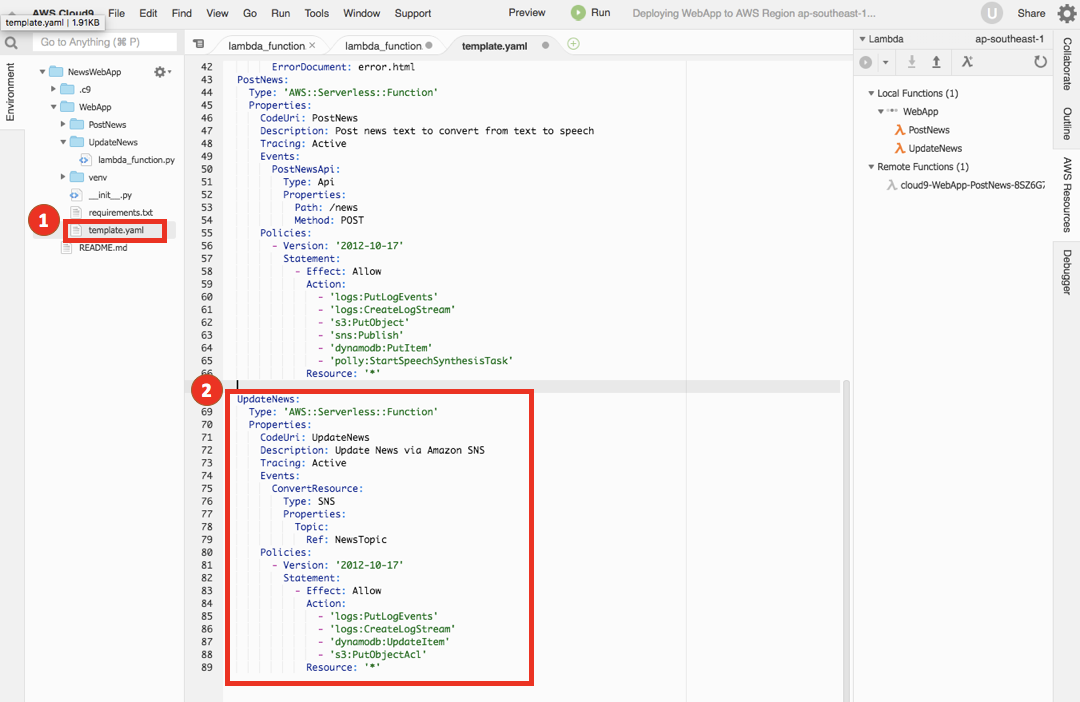Click the deploy function upload arrow icon
Screen dimensions: 1080x702
(x=936, y=62)
